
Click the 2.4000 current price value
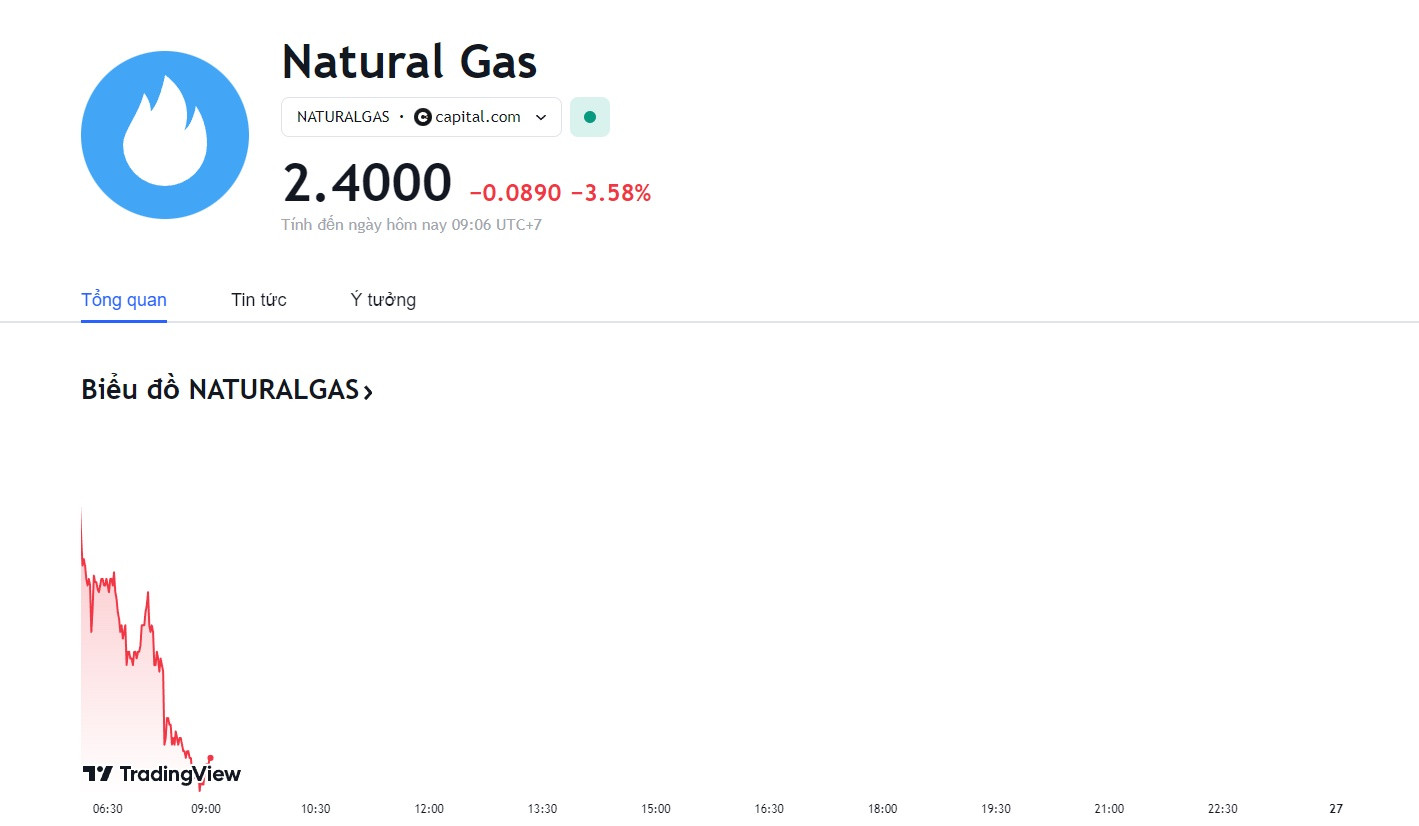[367, 184]
